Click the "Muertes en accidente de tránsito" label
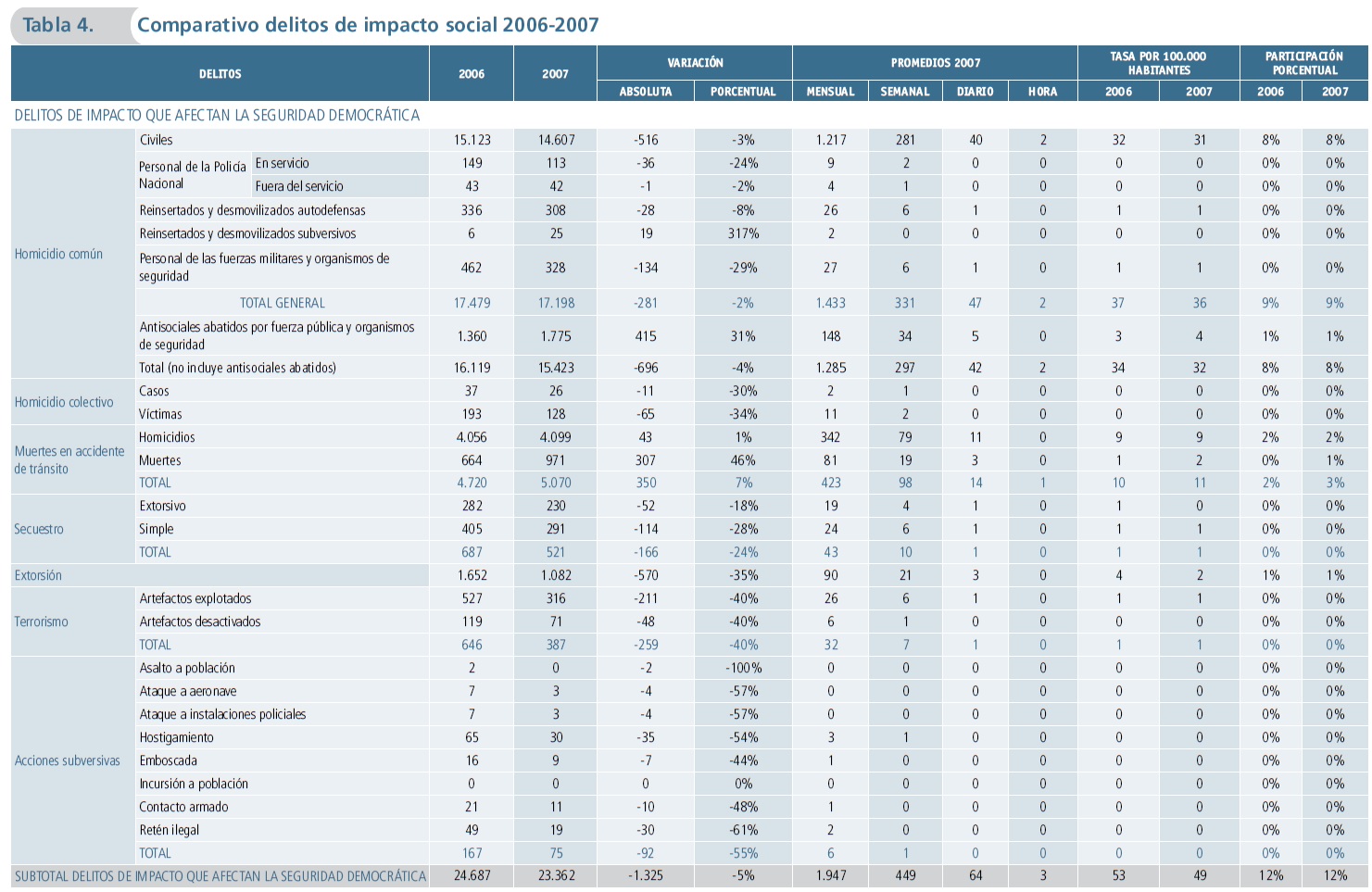Screen dimensions: 1372x892 tap(69, 459)
